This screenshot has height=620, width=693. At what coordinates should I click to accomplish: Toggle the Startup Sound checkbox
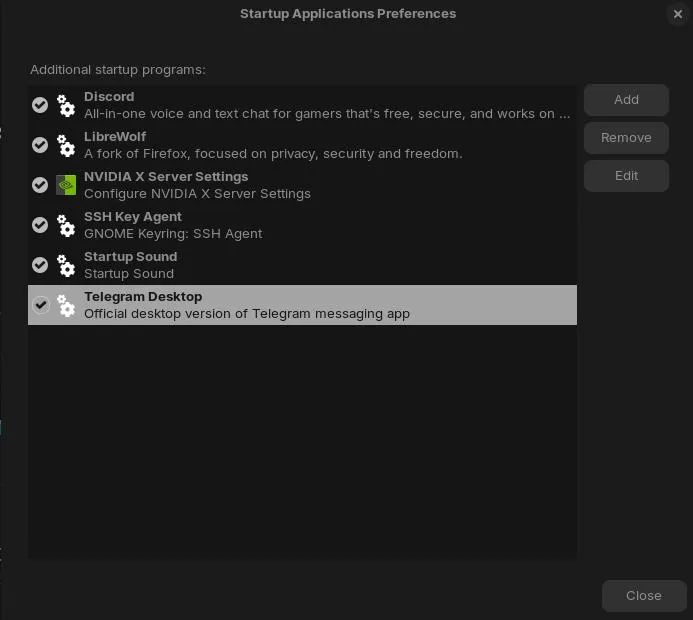click(40, 265)
